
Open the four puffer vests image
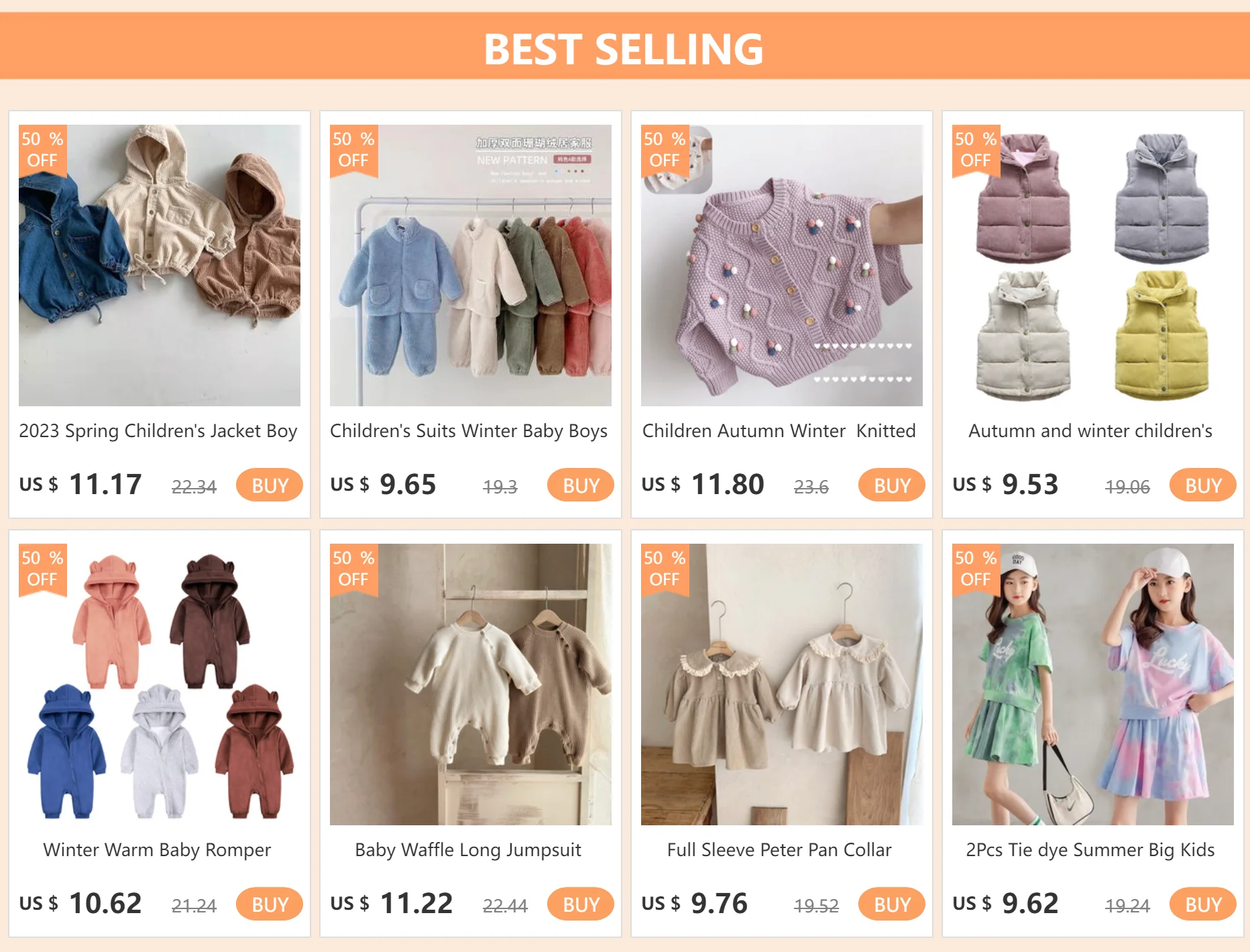tap(1093, 265)
